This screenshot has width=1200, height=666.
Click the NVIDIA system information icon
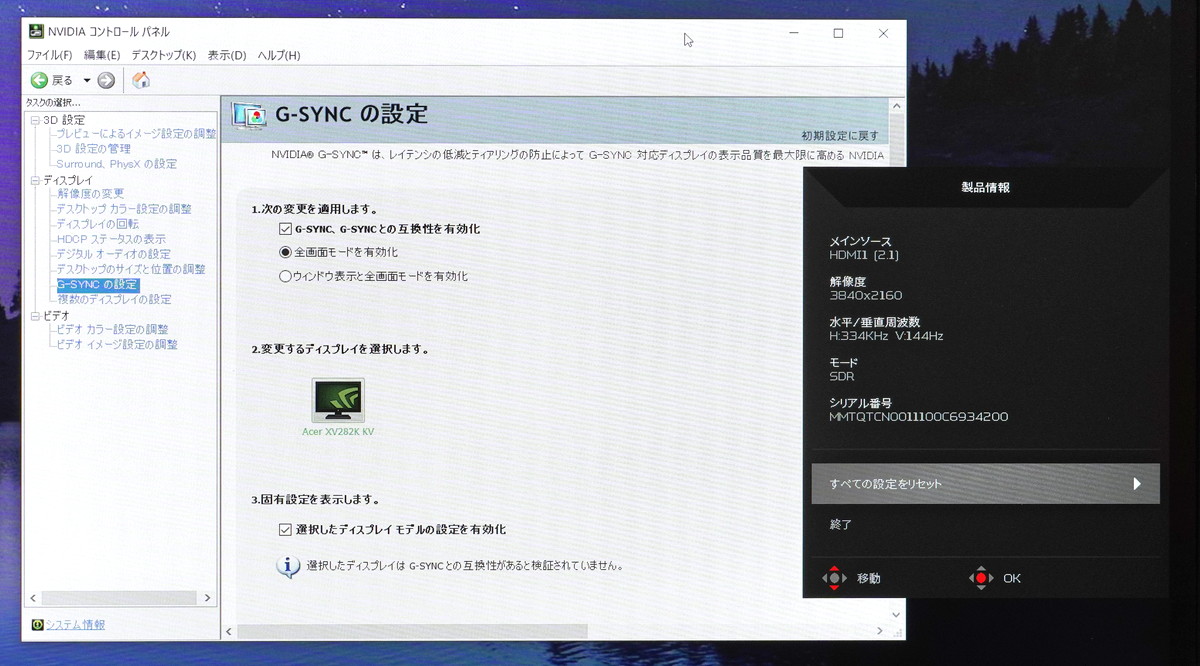point(37,625)
